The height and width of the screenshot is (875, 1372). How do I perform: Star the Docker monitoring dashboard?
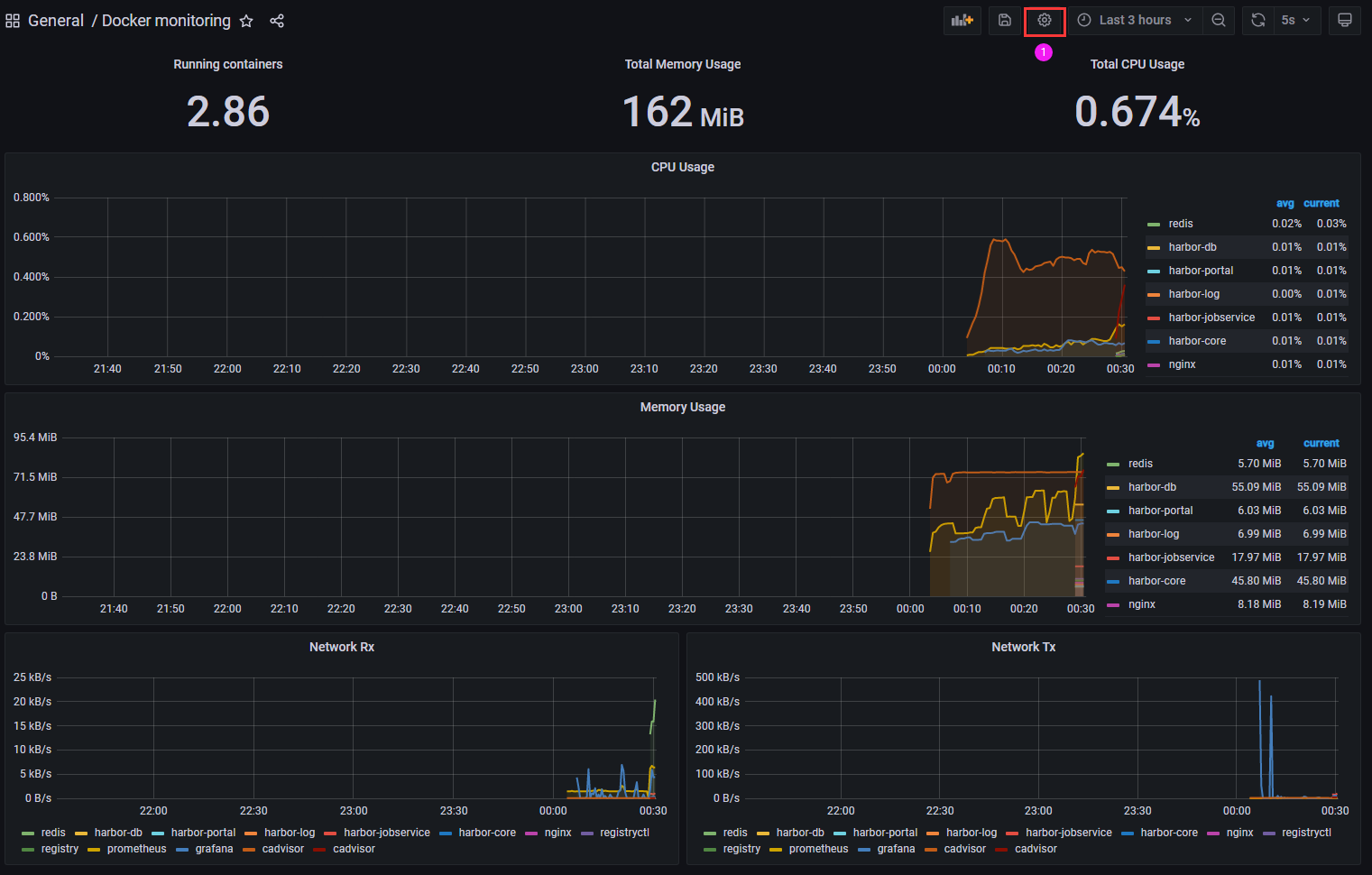click(246, 21)
